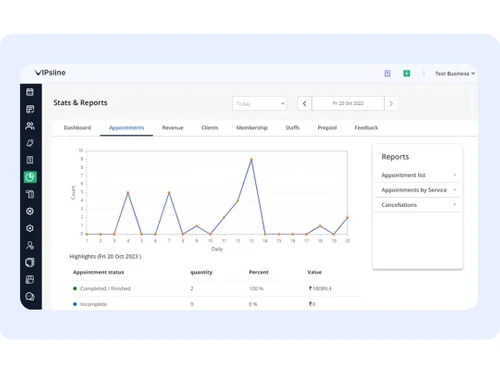This screenshot has width=500, height=375.
Task: Open the Clients tab
Action: tap(210, 128)
